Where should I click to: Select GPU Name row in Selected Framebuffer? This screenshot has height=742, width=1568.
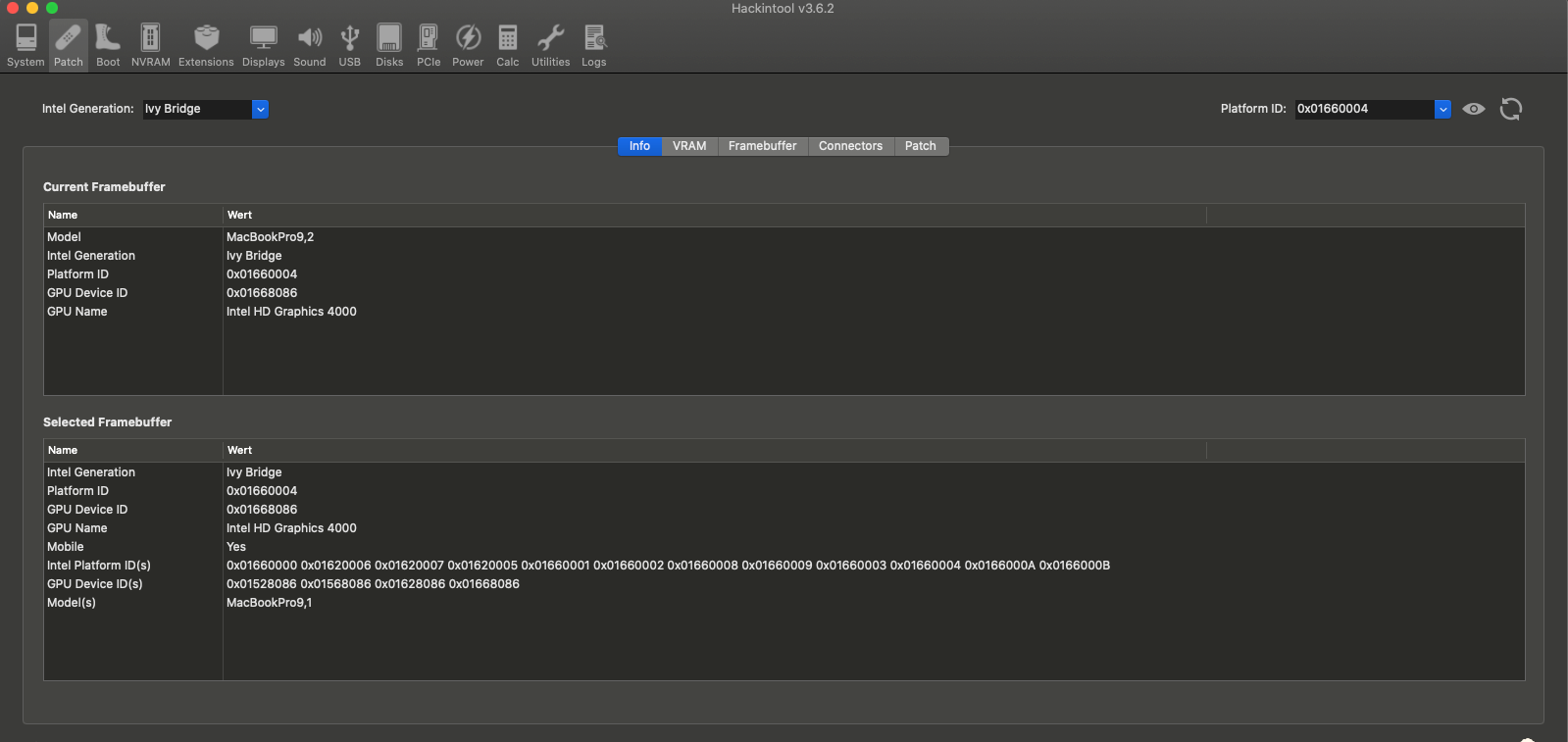point(784,528)
